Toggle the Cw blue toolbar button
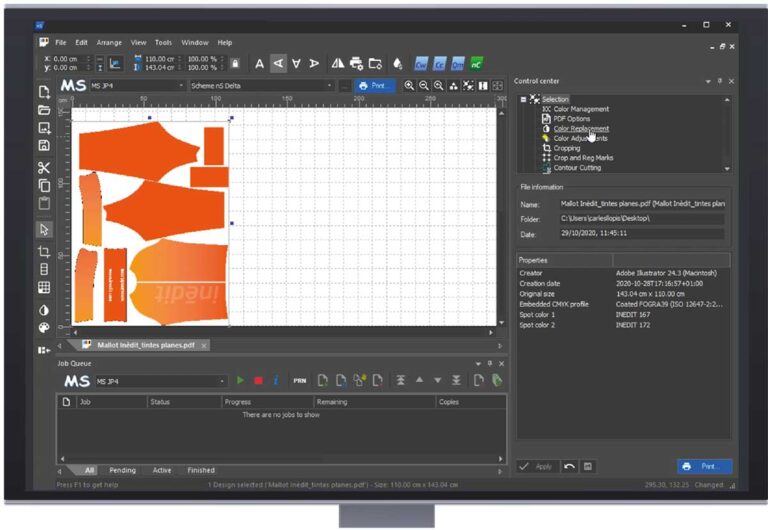768x530 pixels. coord(421,64)
